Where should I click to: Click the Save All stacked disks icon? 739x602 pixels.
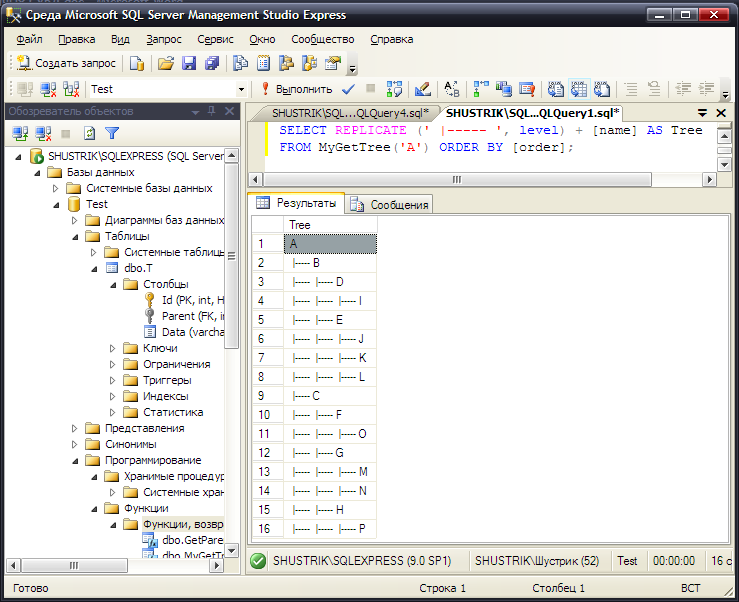point(212,63)
